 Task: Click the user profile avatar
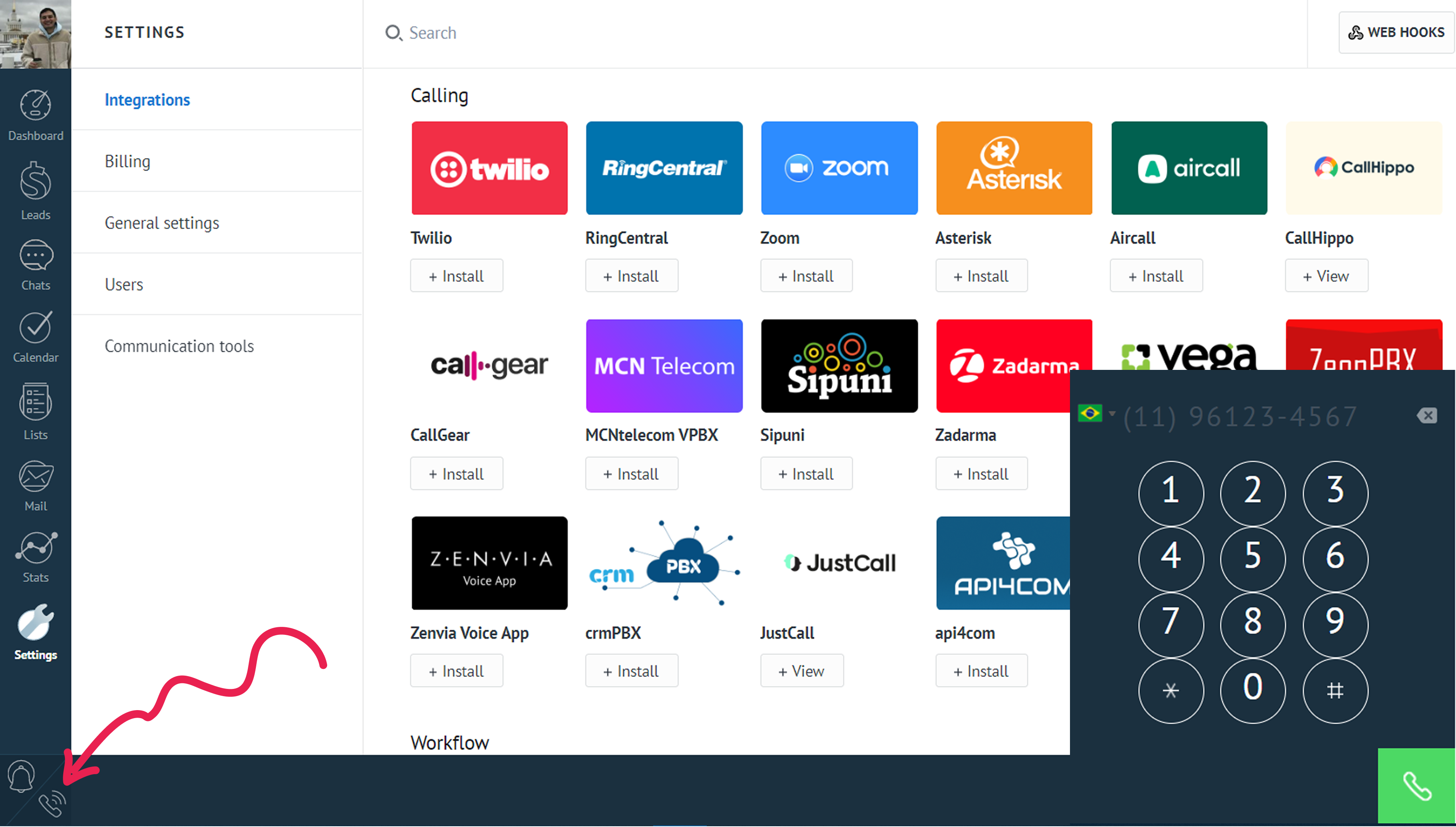(x=35, y=34)
